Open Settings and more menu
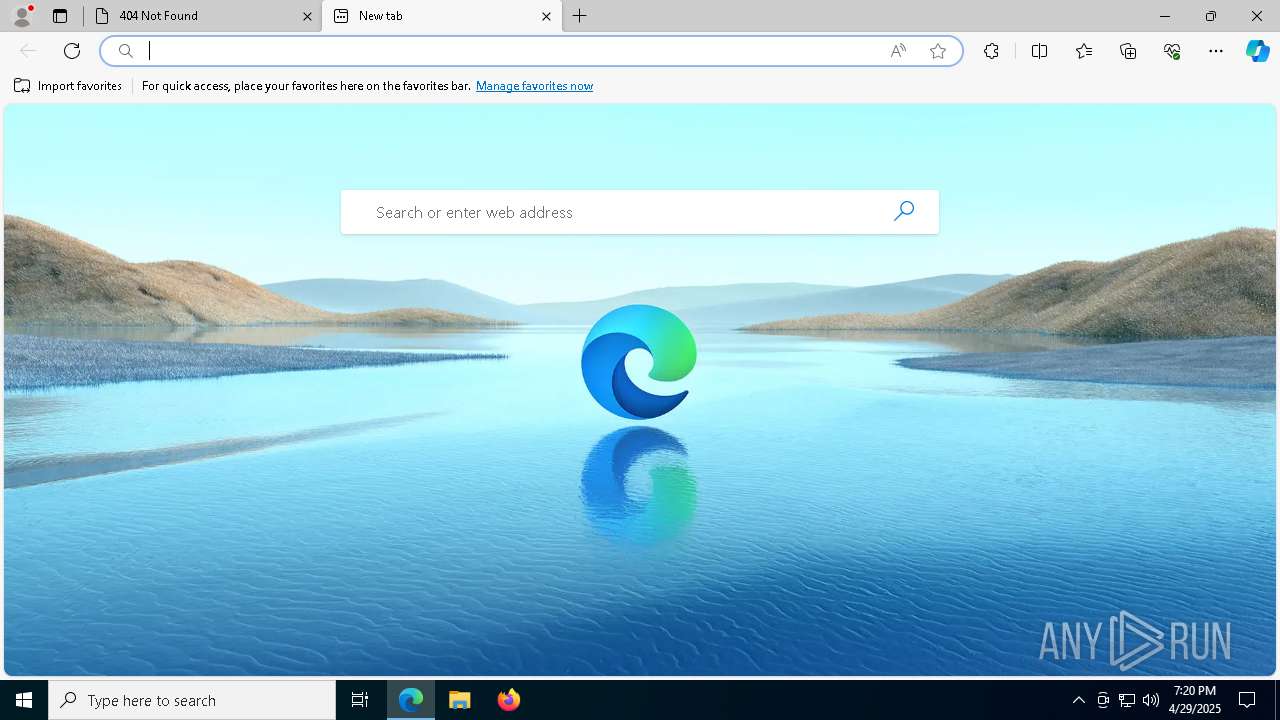Viewport: 1280px width, 720px height. coord(1216,51)
